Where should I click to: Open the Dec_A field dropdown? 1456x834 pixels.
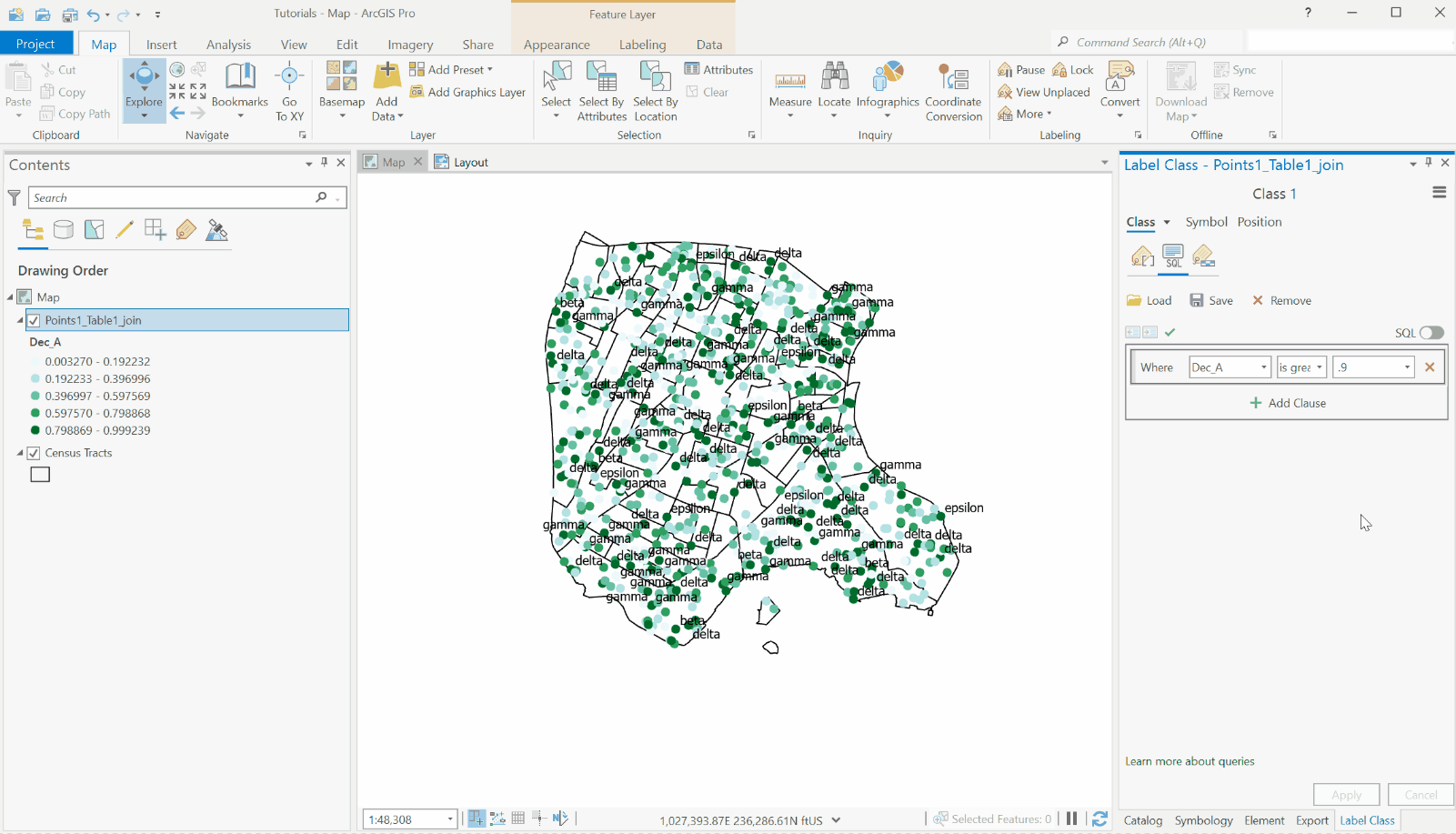point(1267,367)
